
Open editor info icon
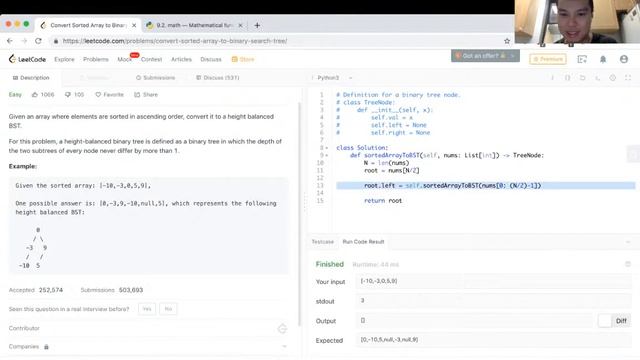click(x=552, y=78)
